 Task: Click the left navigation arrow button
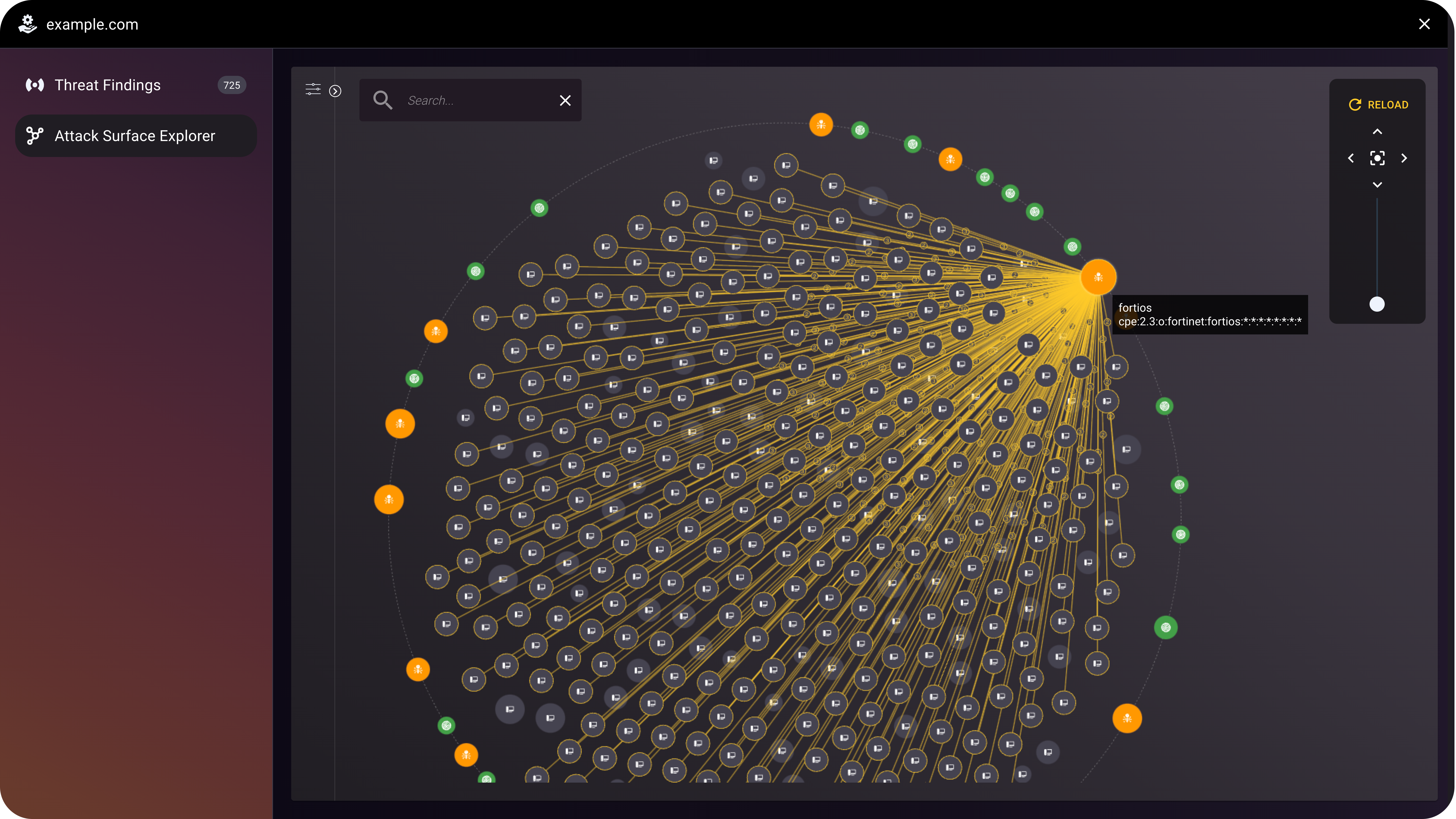[1351, 158]
